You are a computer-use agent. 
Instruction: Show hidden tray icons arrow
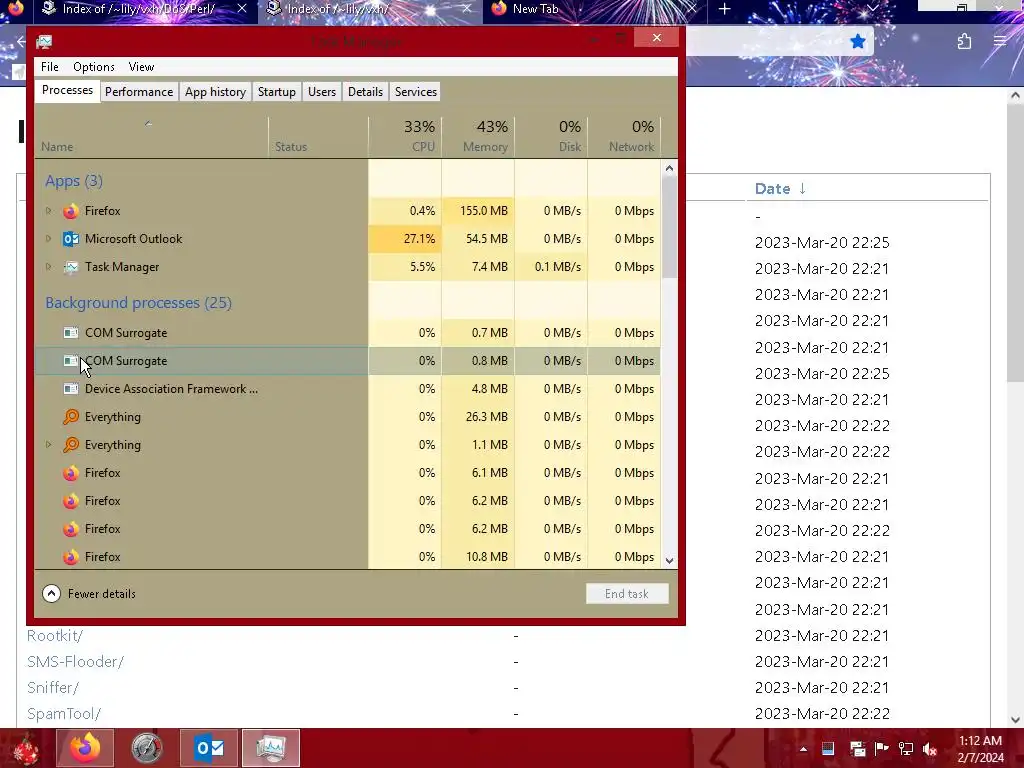(803, 749)
